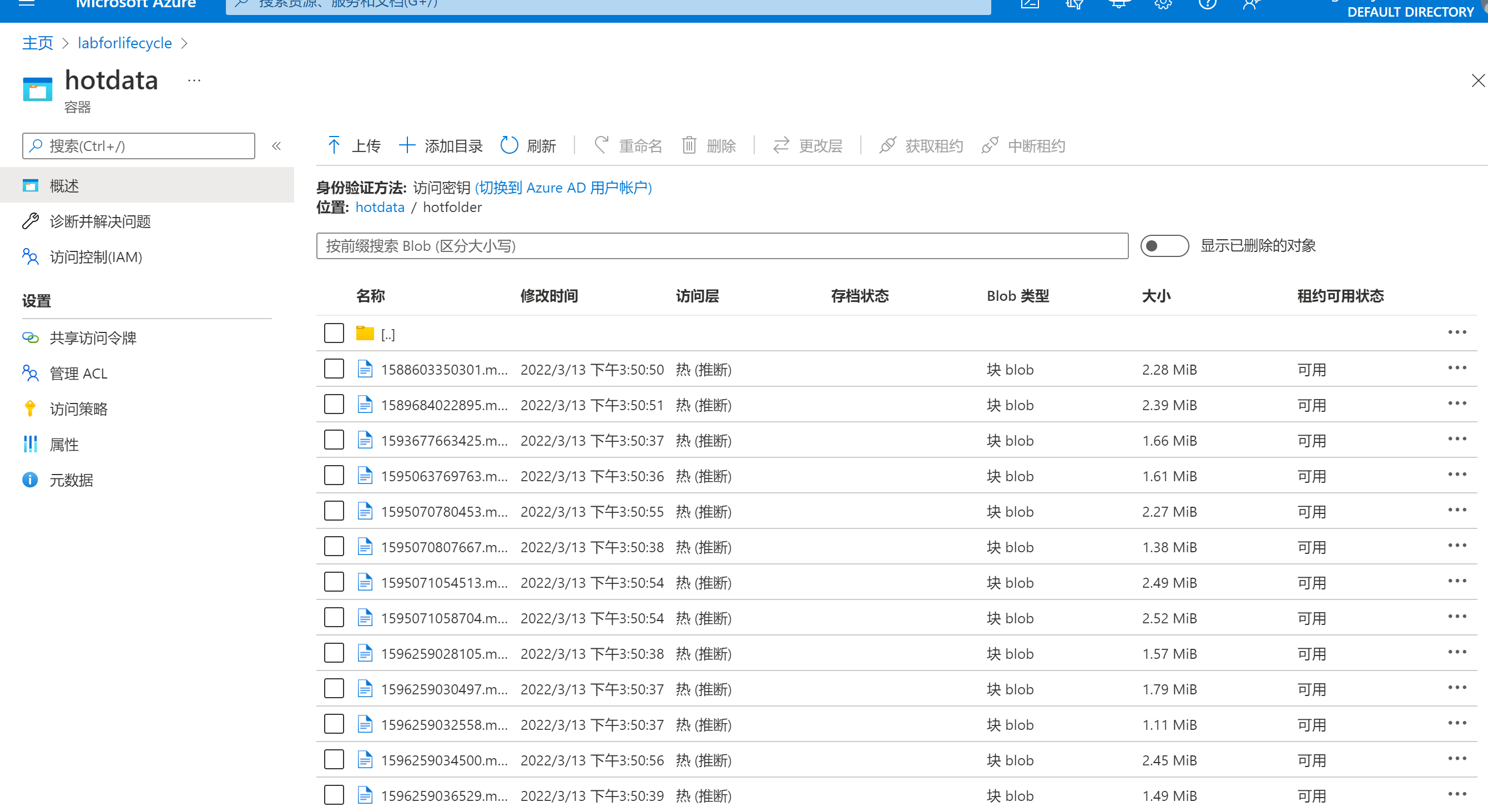1488x812 pixels.
Task: Close the hotdata container blade
Action: point(1477,80)
